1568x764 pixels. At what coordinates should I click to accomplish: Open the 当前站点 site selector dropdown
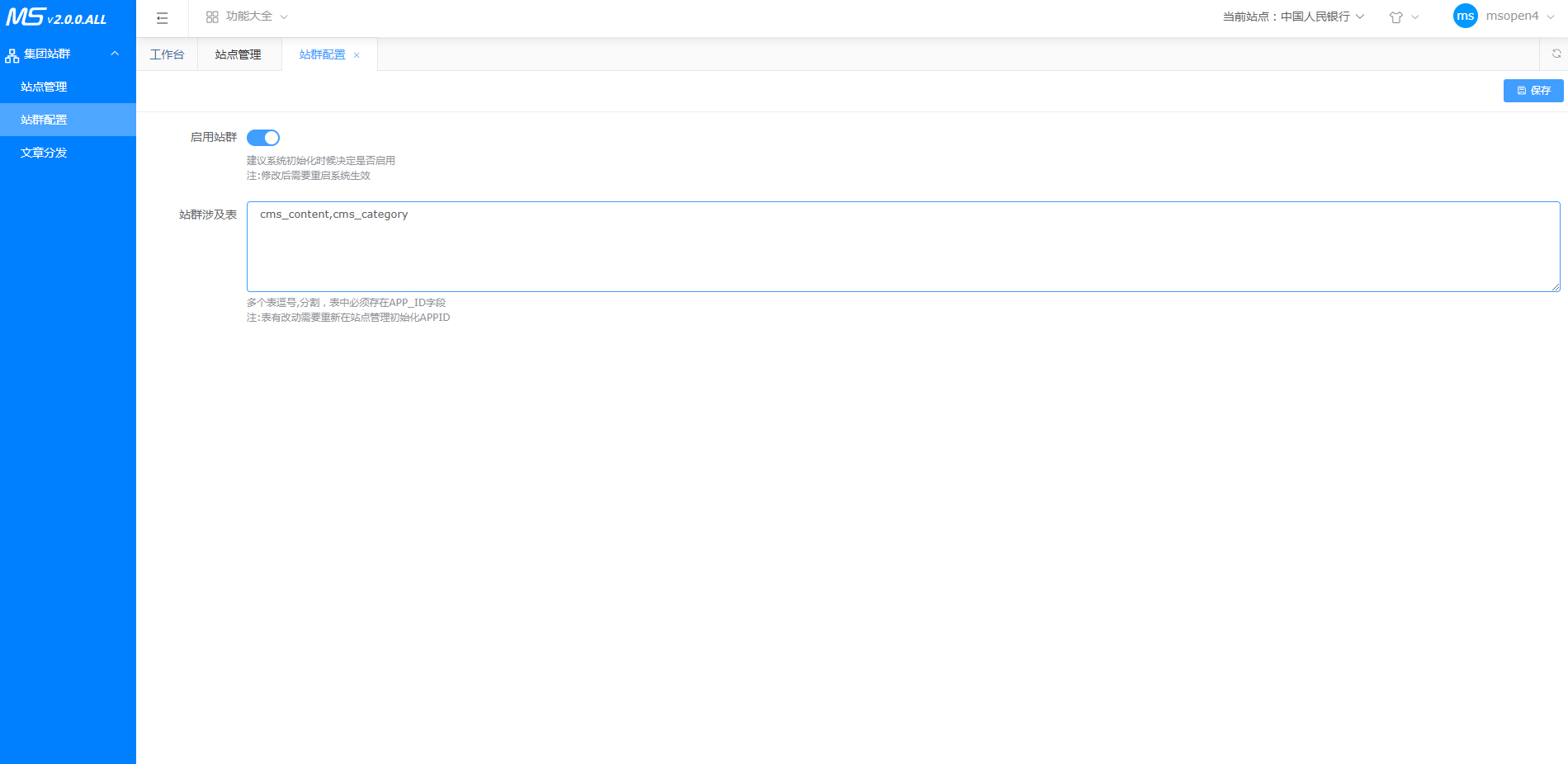(x=1293, y=17)
